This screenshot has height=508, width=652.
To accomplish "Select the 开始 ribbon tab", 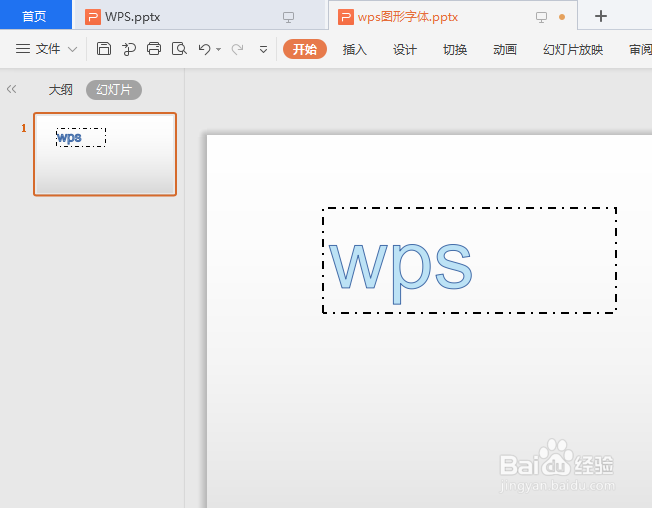I will [305, 49].
